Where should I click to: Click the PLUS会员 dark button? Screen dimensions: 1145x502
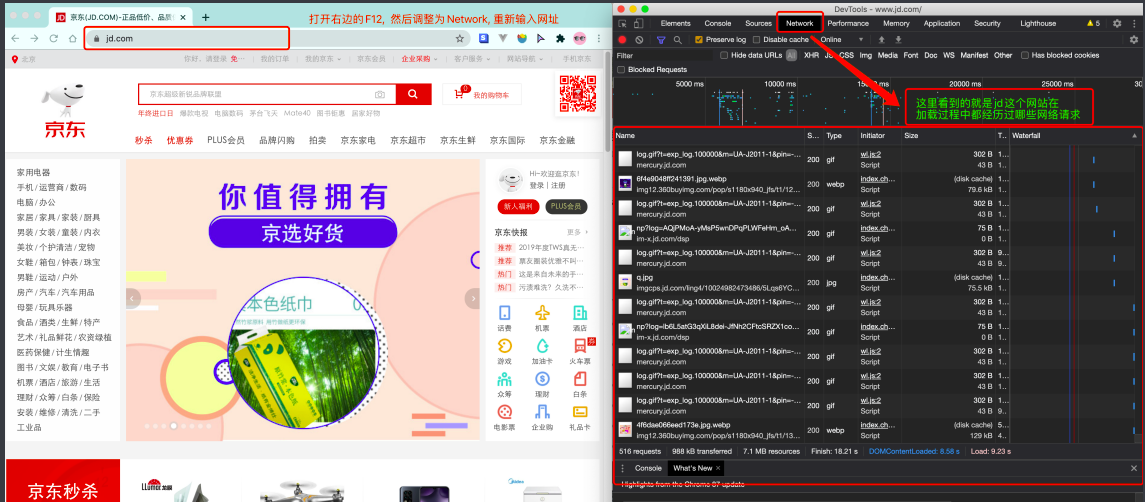566,207
